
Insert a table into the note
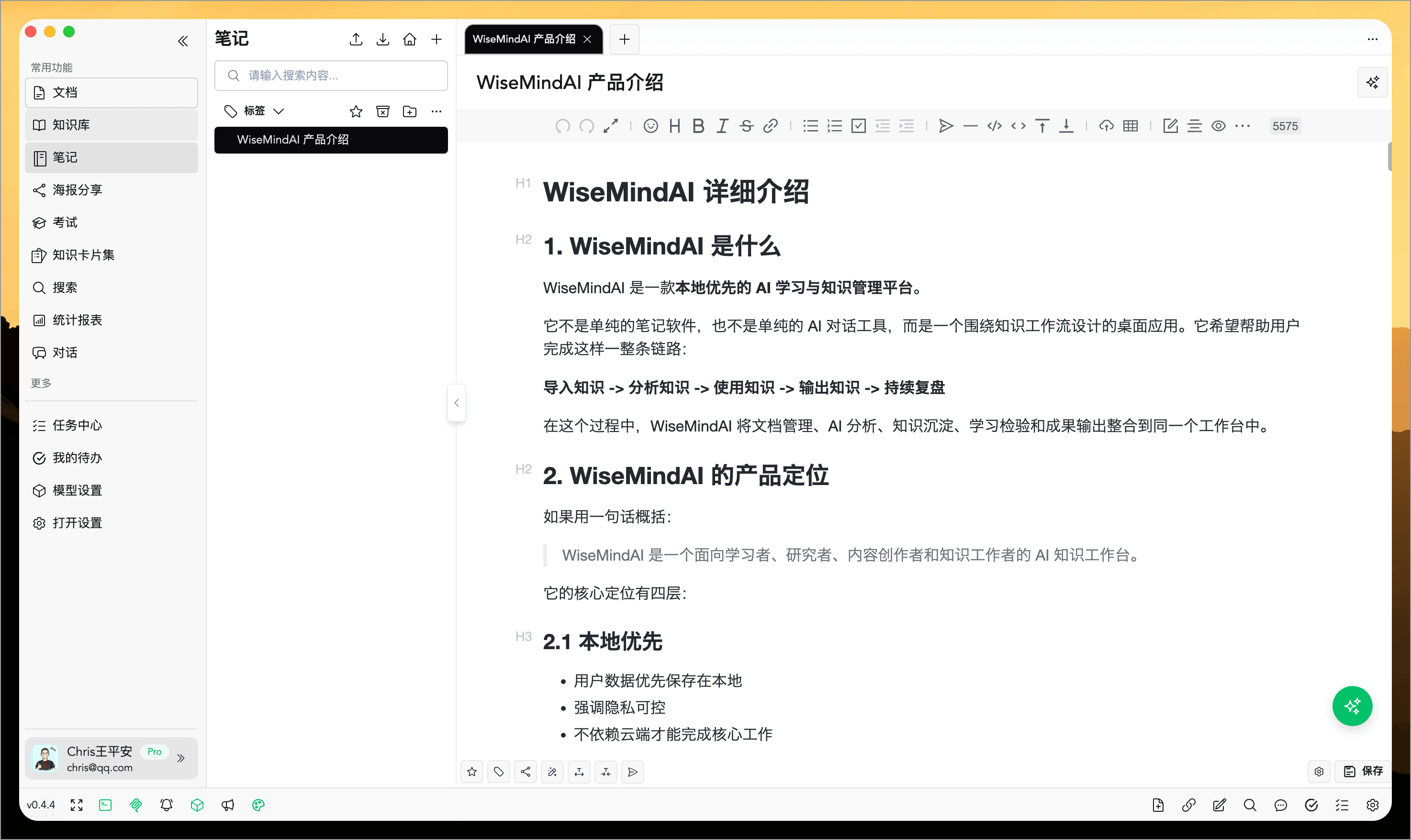tap(1131, 126)
